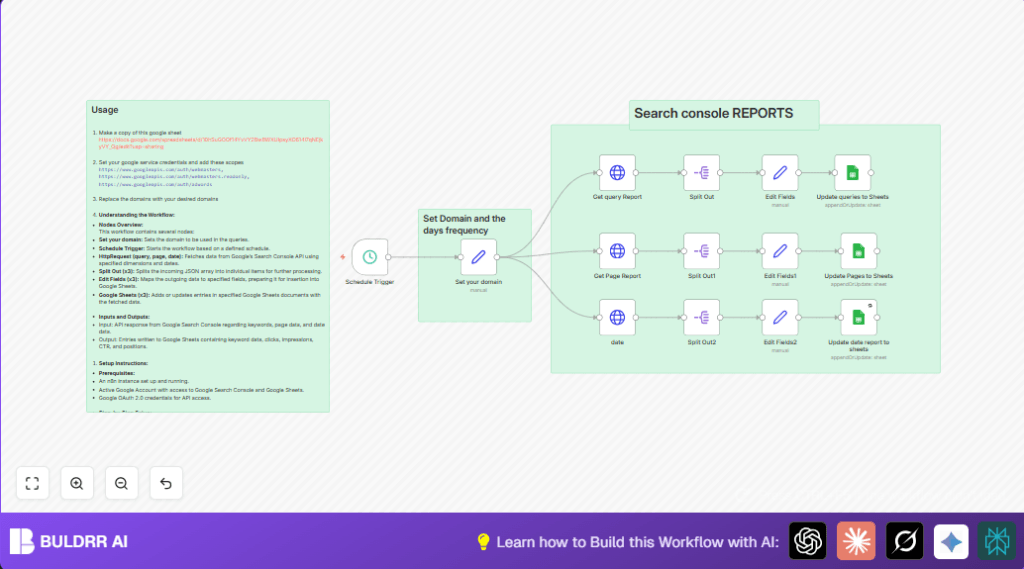Open Update Pages to Sheets node
The height and width of the screenshot is (569, 1024).
858,251
